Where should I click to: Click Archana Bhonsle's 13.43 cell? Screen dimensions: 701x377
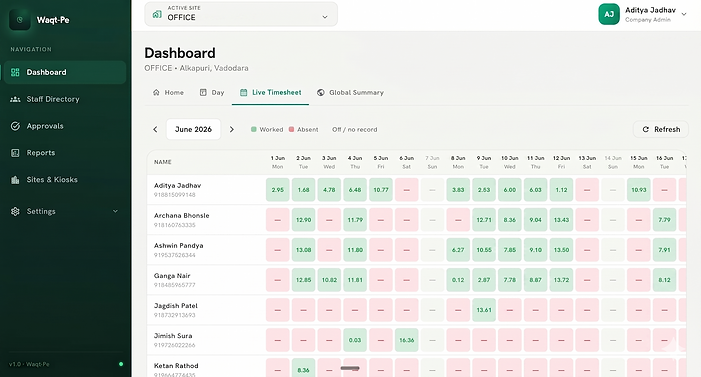click(561, 220)
